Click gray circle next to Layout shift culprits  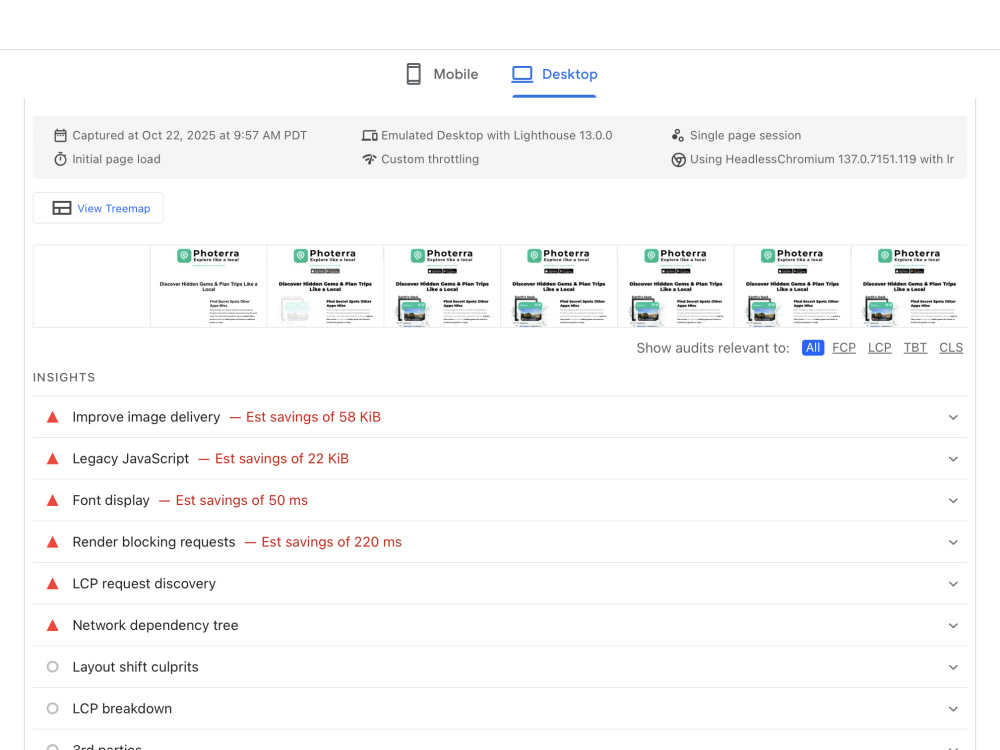[53, 666]
